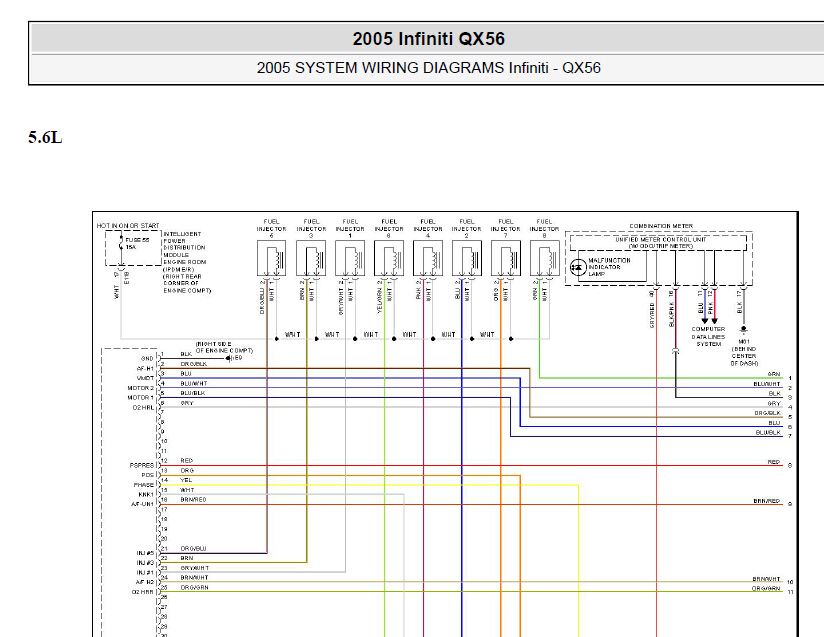This screenshot has height=637, width=824.
Task: Click the "BLK/PNK" vertical wire label
Action: pyautogui.click(x=671, y=314)
